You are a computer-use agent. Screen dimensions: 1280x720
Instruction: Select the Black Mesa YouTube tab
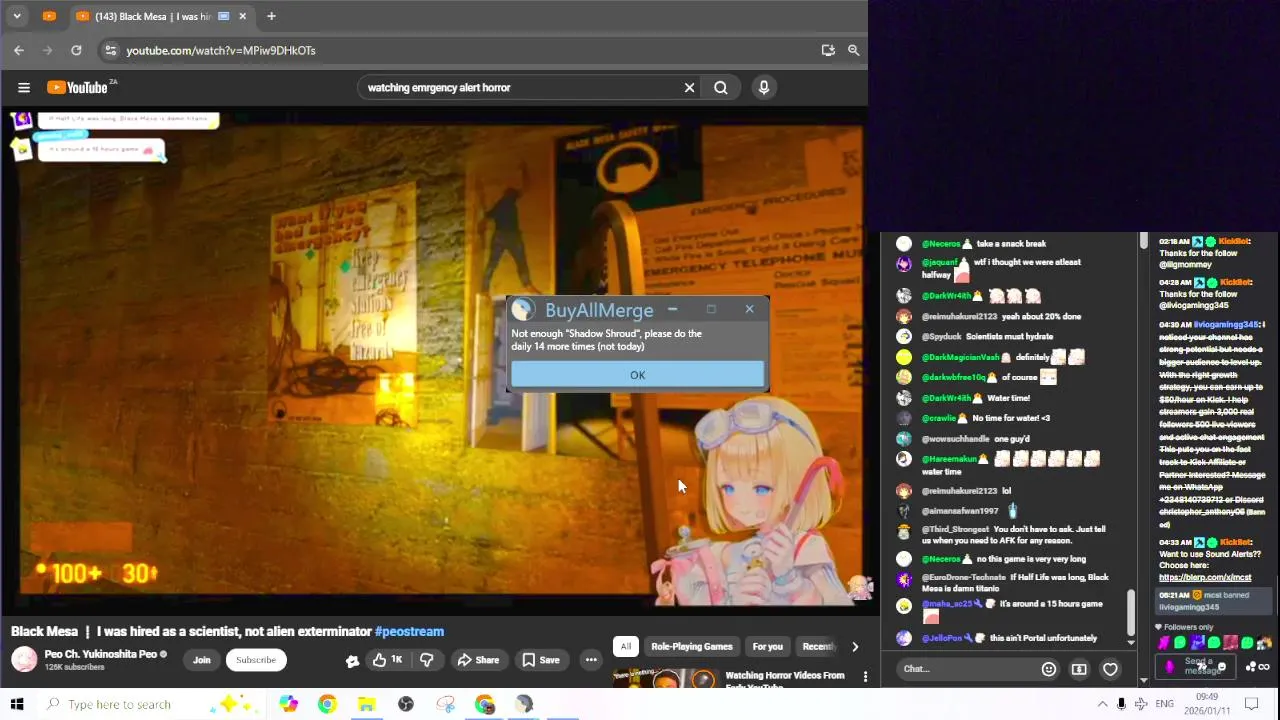[x=152, y=16]
